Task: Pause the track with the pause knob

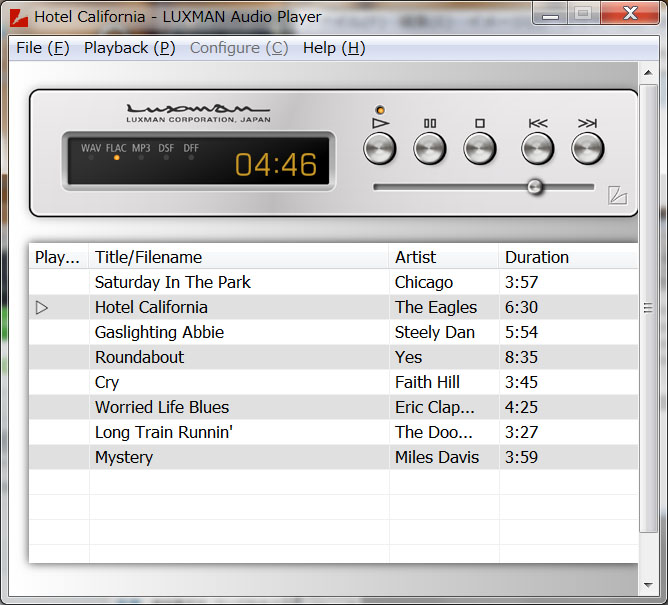Action: (430, 148)
